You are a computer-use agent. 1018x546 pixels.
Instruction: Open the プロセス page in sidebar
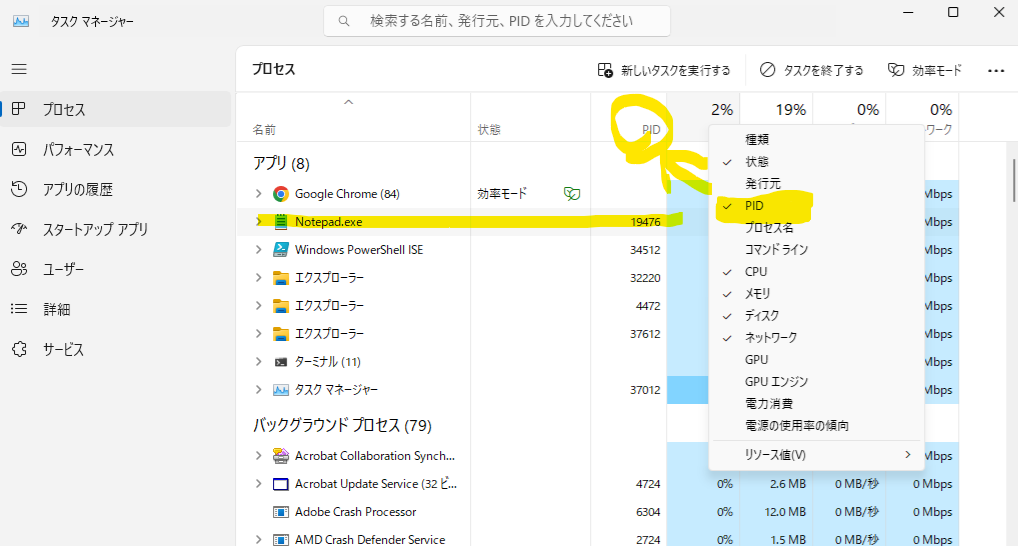tap(117, 109)
